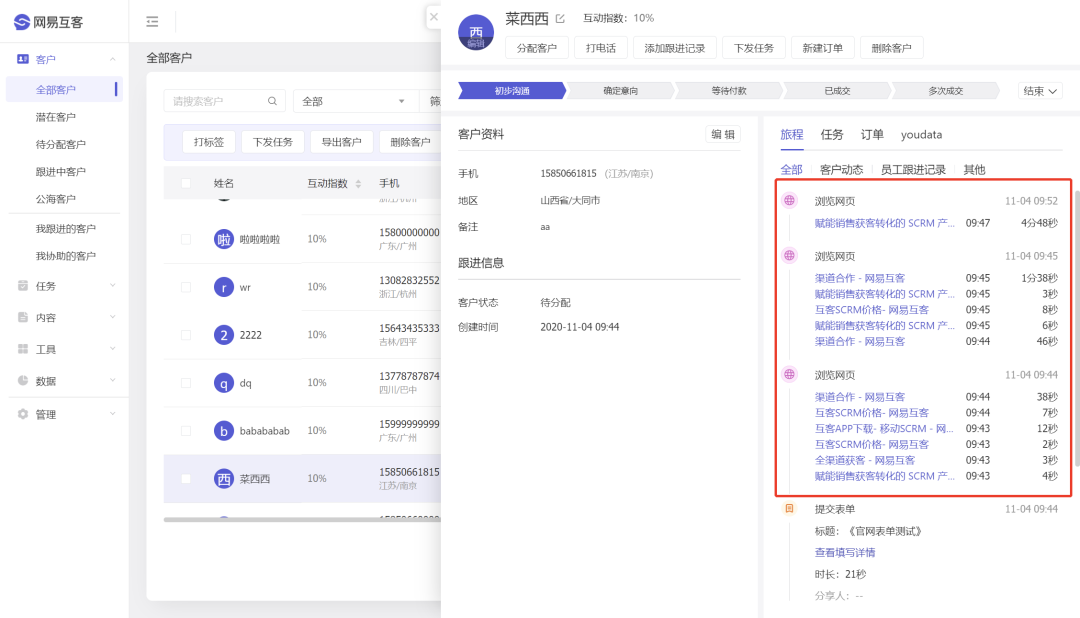Expand the 管理 sidebar section
1080x618 pixels.
pos(112,413)
